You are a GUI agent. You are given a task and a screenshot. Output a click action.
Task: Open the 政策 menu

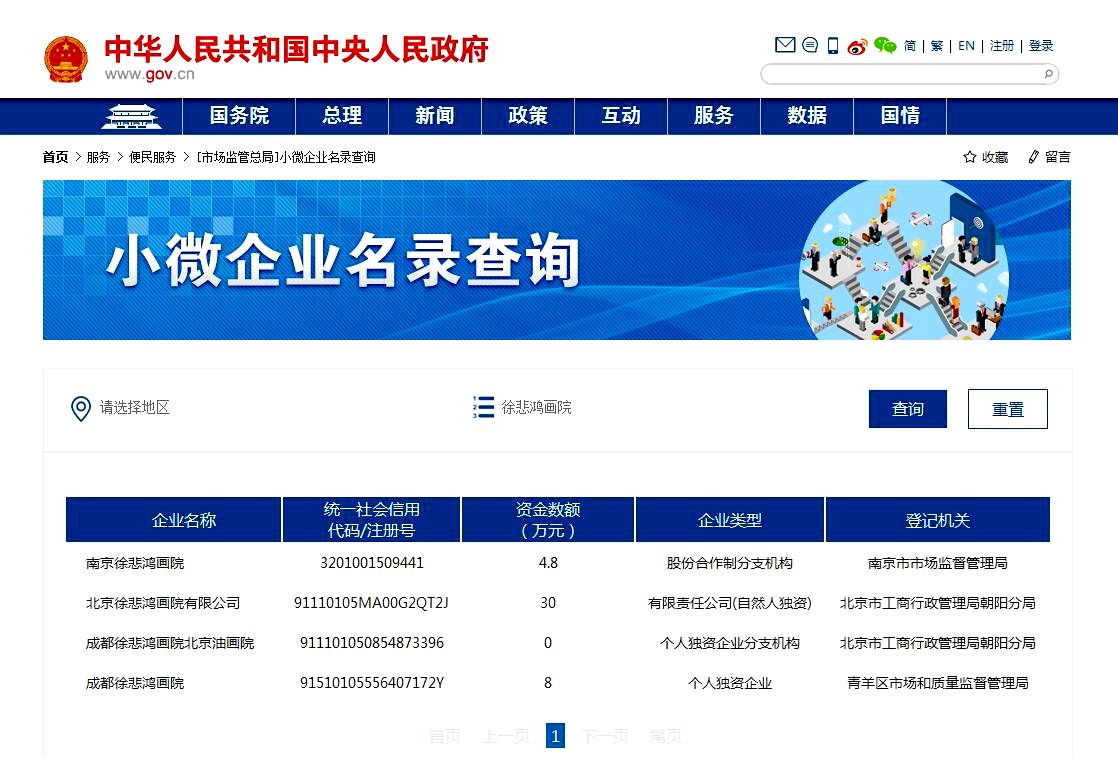coord(528,116)
